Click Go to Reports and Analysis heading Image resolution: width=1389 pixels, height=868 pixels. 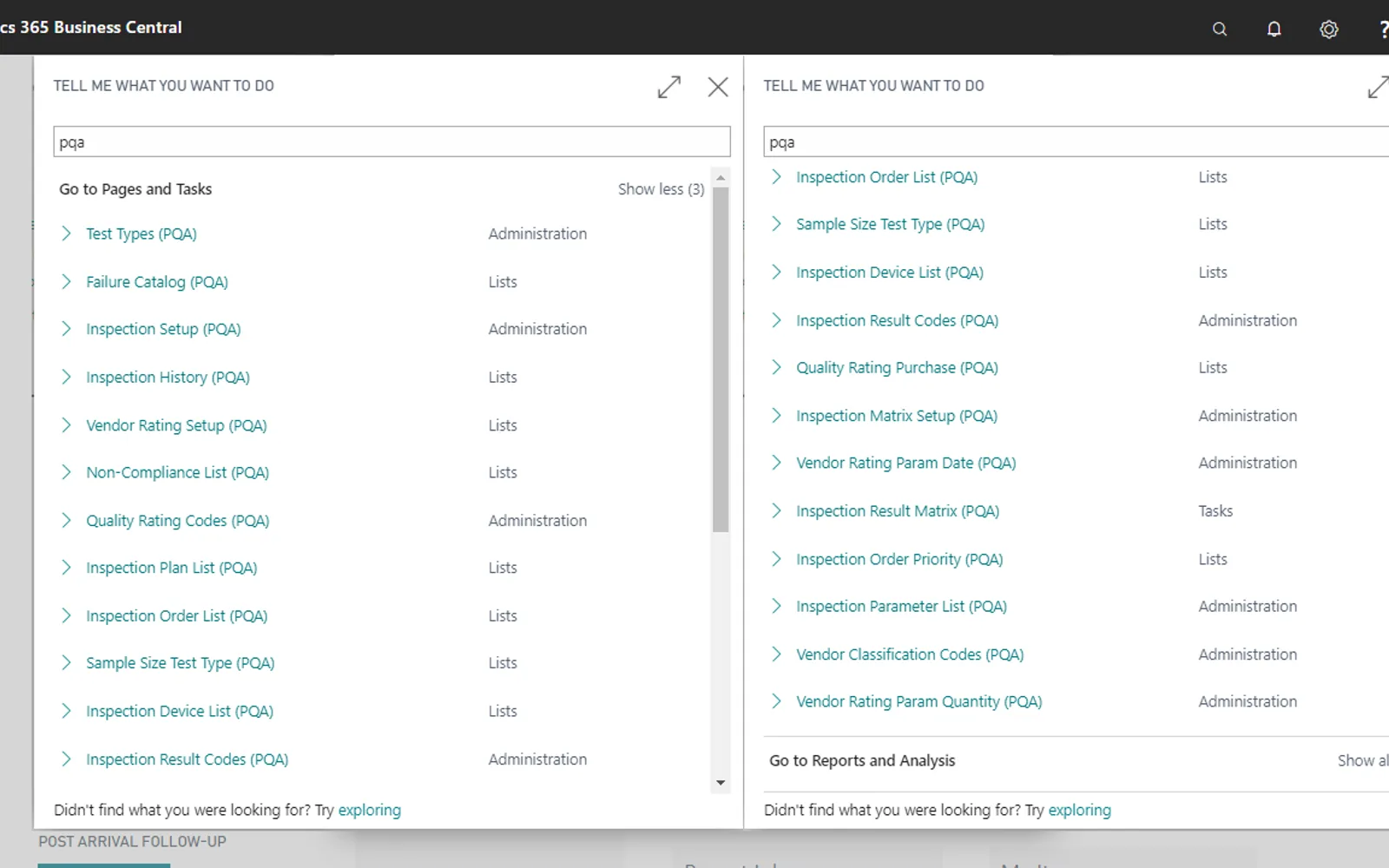(862, 760)
